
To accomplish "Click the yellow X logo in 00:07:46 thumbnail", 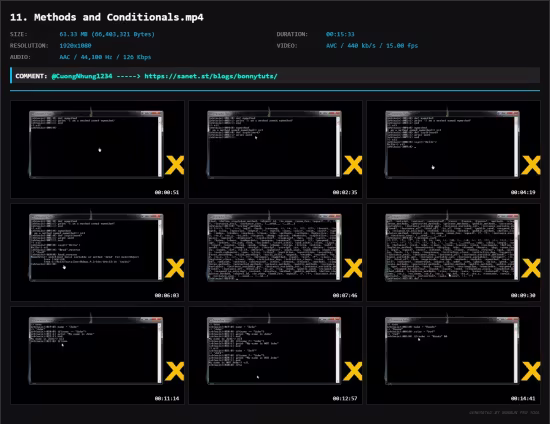I will tap(353, 268).
